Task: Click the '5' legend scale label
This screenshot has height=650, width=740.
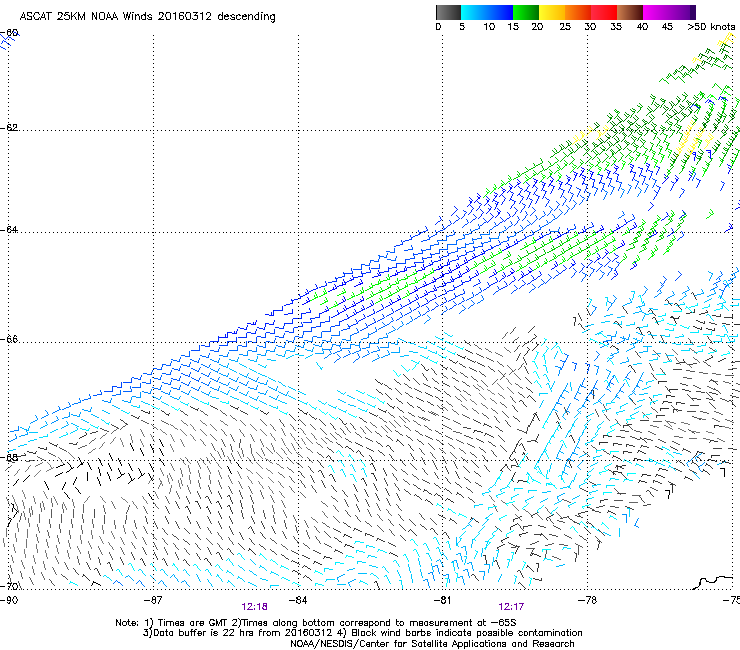Action: tap(462, 27)
